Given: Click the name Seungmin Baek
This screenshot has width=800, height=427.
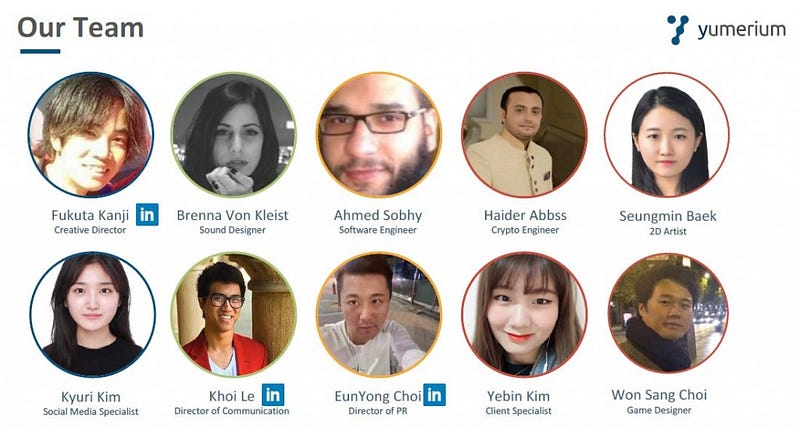Looking at the screenshot, I should point(668,216).
